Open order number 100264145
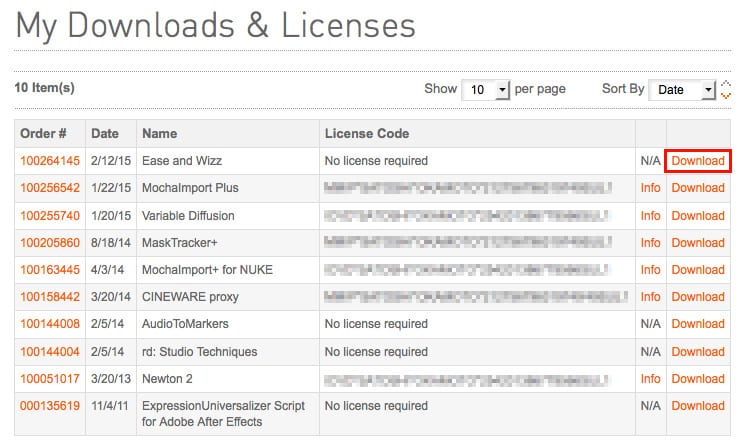 point(50,161)
